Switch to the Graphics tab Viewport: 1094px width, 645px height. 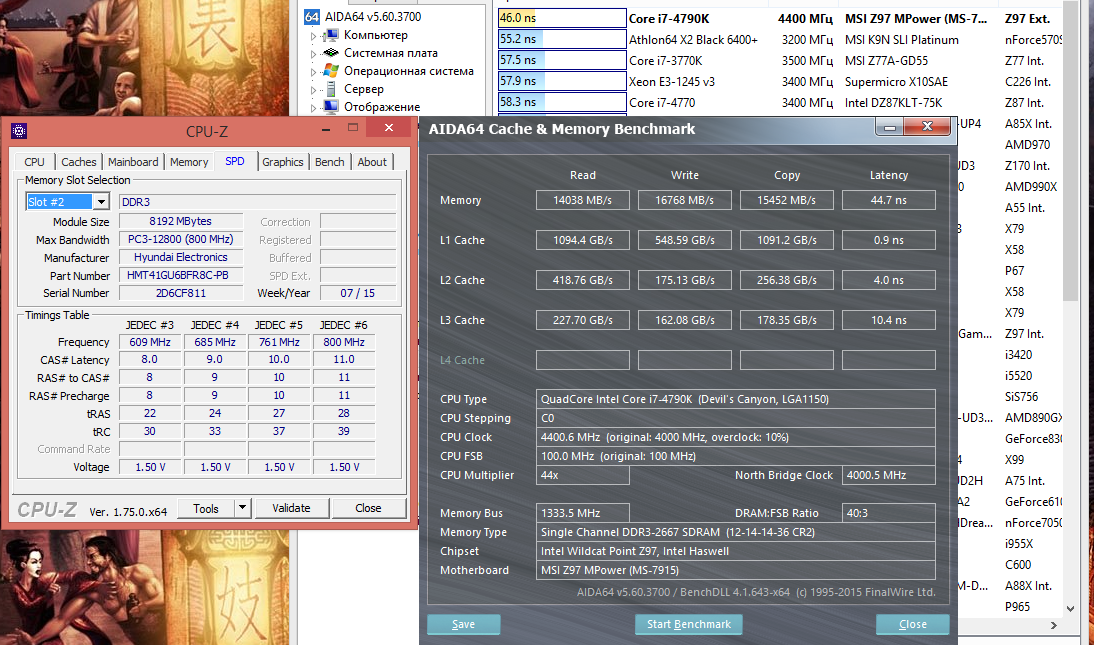(283, 162)
